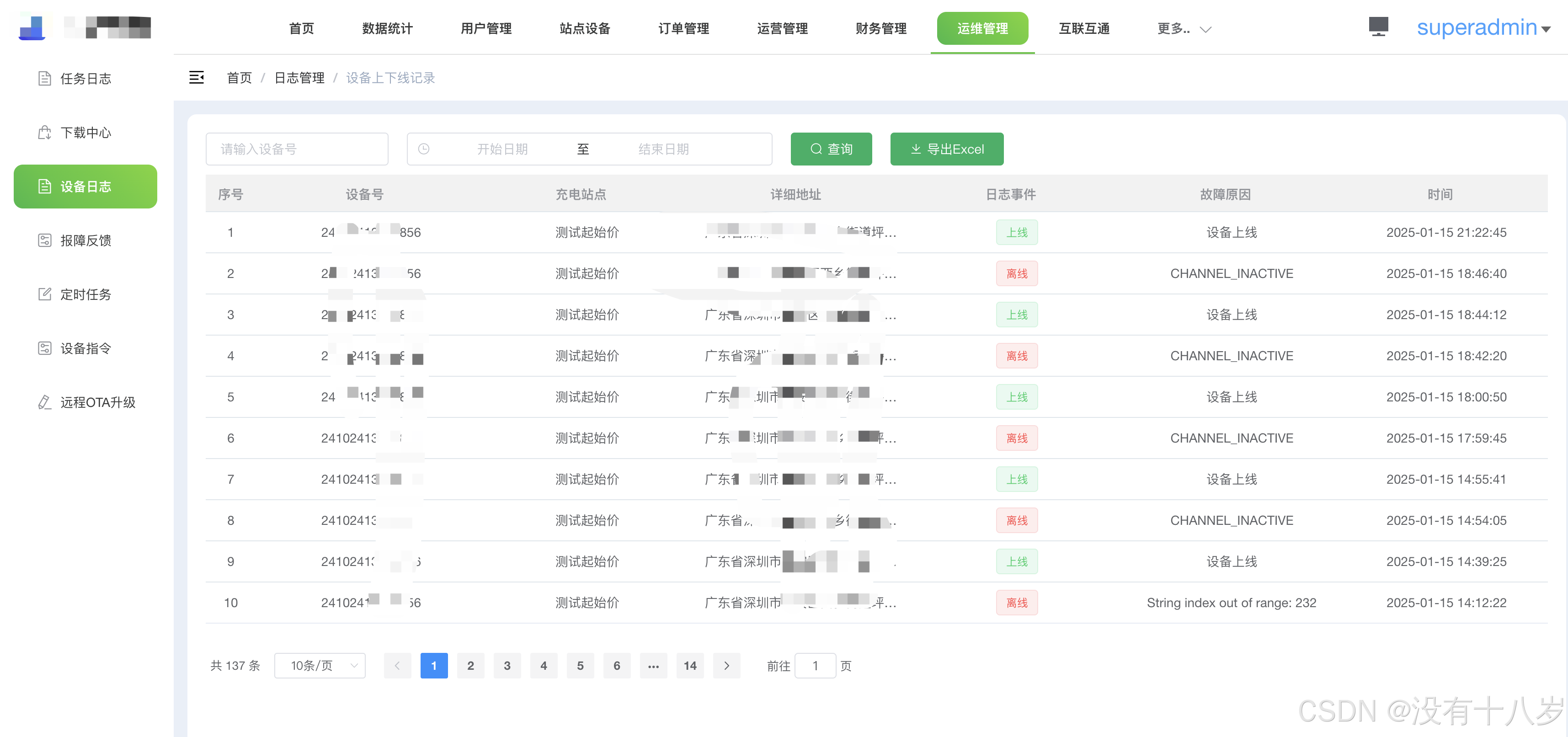Expand the 更多.. navigation dropdown
1568x737 pixels.
click(x=1184, y=29)
